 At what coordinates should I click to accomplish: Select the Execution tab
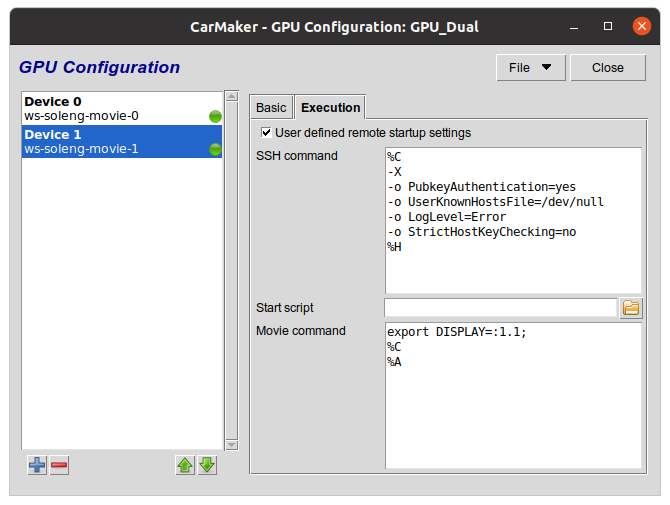[330, 107]
